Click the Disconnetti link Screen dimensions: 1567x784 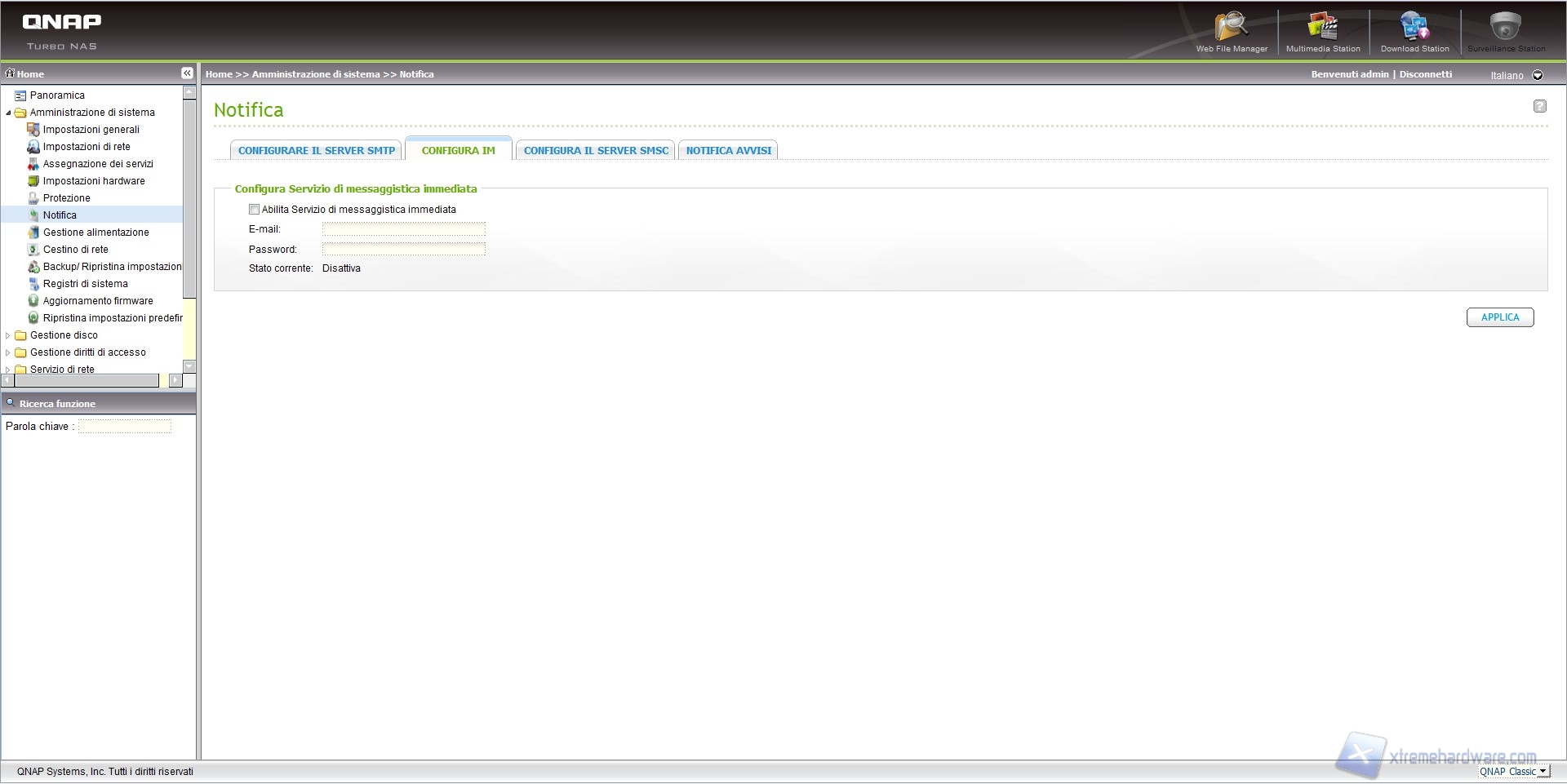click(1425, 74)
